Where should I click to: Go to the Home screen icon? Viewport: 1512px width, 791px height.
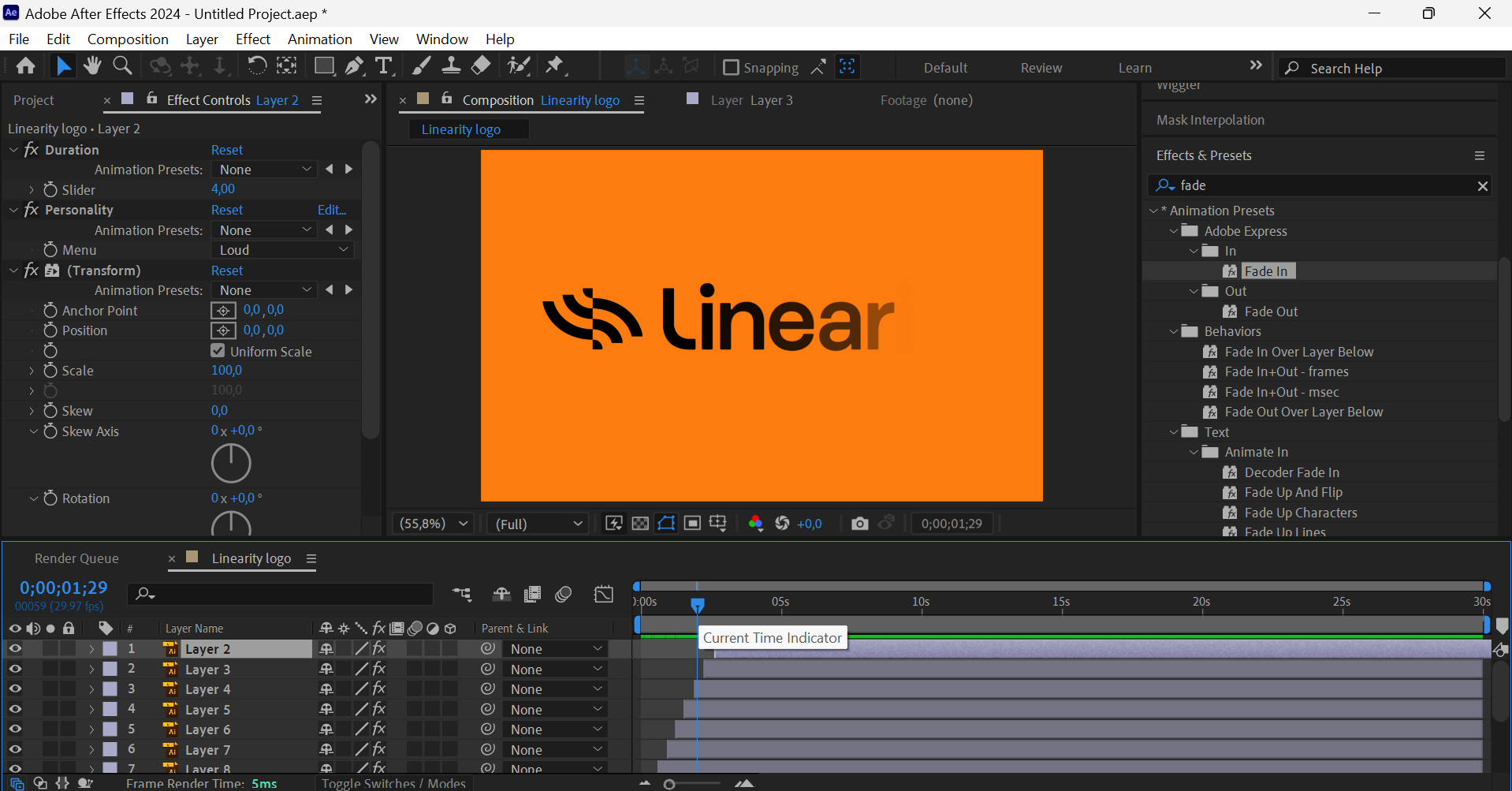point(26,66)
